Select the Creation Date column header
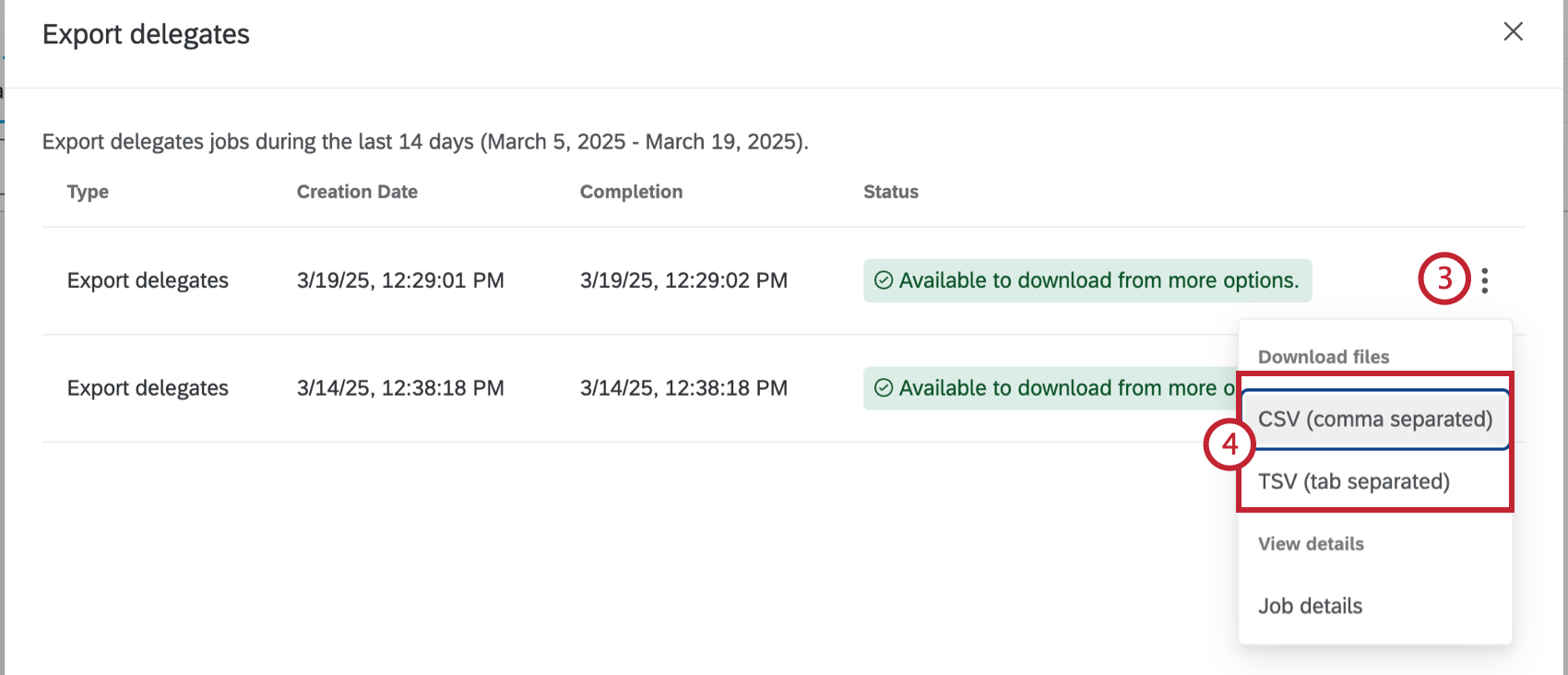The height and width of the screenshot is (675, 1568). click(357, 192)
